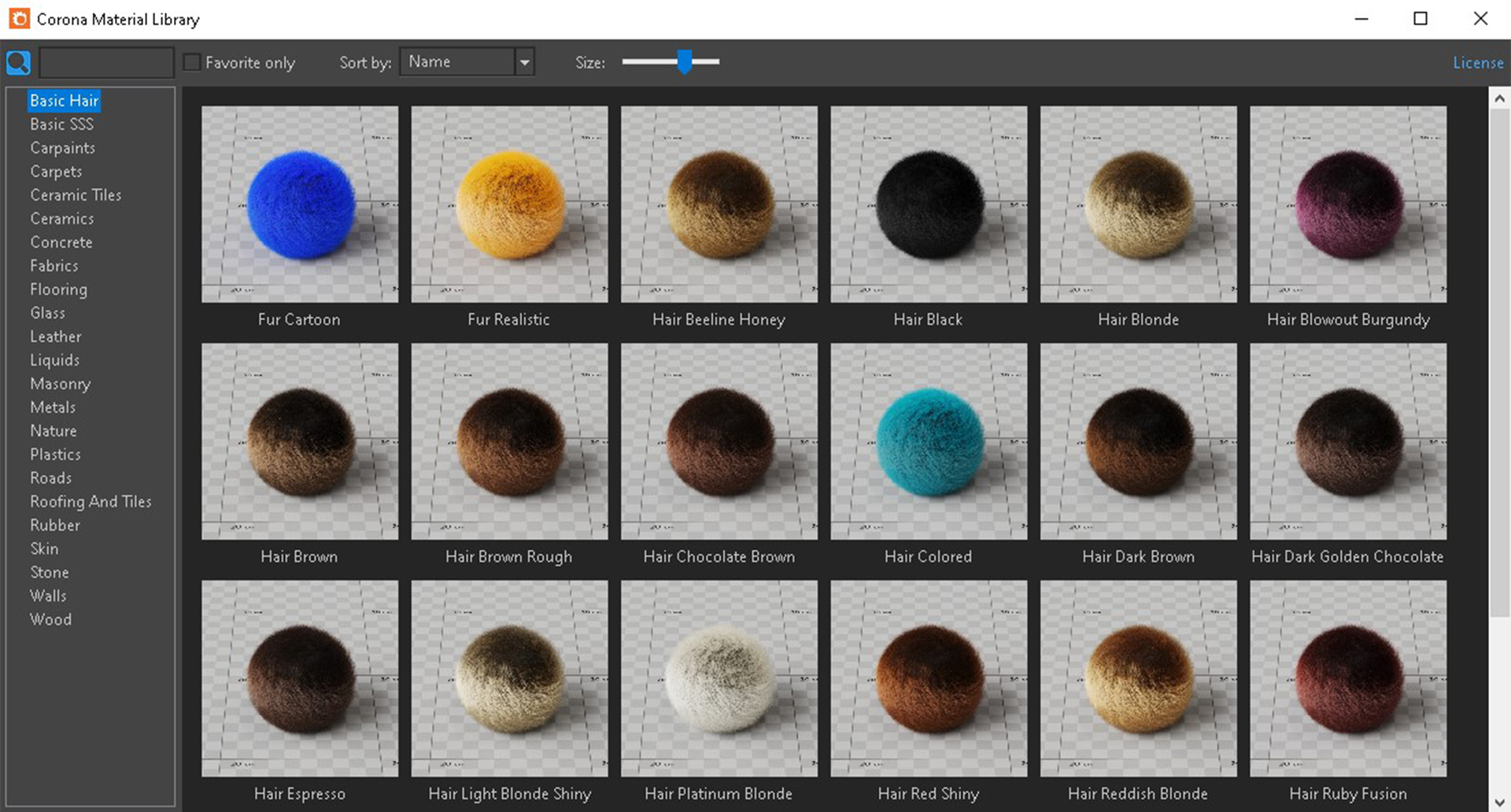Screen dimensions: 1511x812
Task: Switch to the Wood category
Action: [50, 620]
